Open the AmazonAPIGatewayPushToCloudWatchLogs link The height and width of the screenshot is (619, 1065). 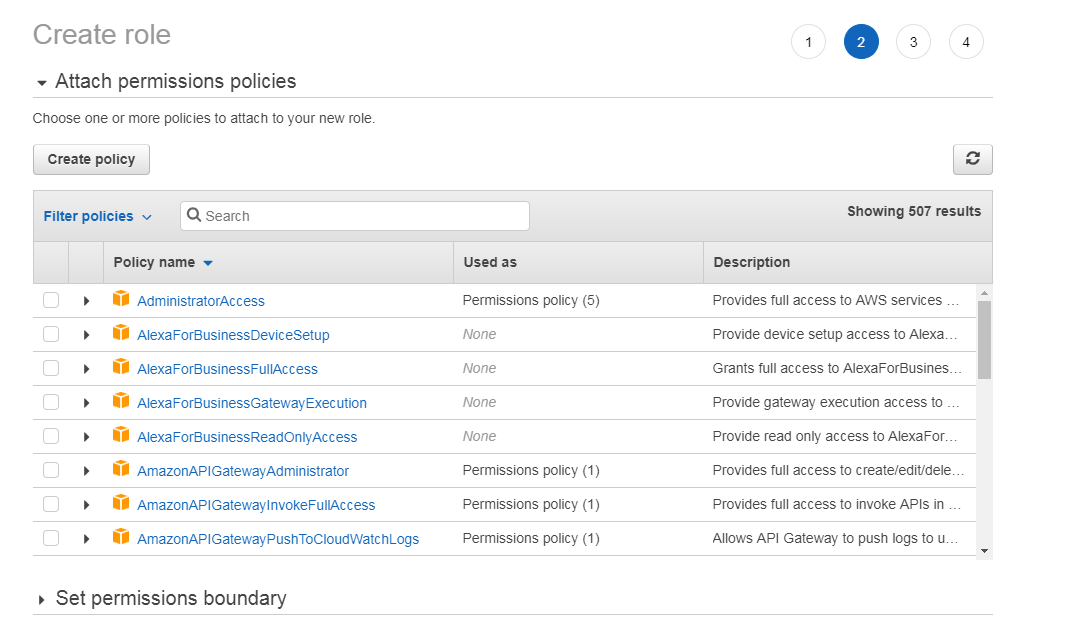tap(278, 539)
